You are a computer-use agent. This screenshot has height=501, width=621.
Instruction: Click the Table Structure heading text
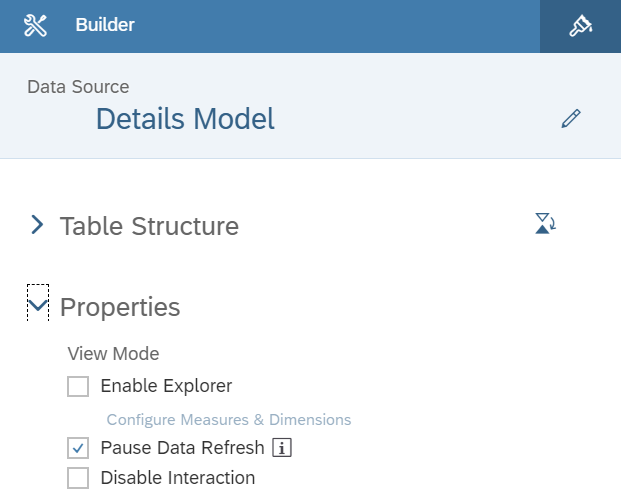click(x=149, y=226)
